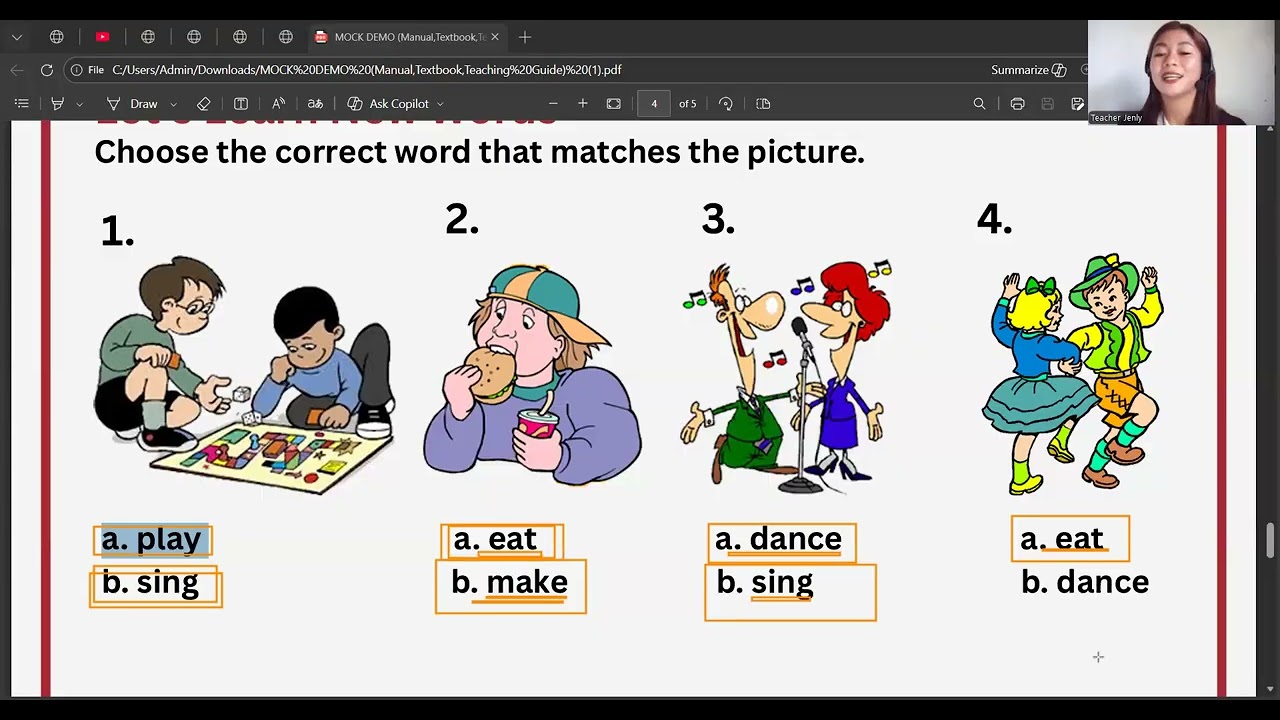
Task: Expand Highlight color options arrow
Action: point(79,104)
